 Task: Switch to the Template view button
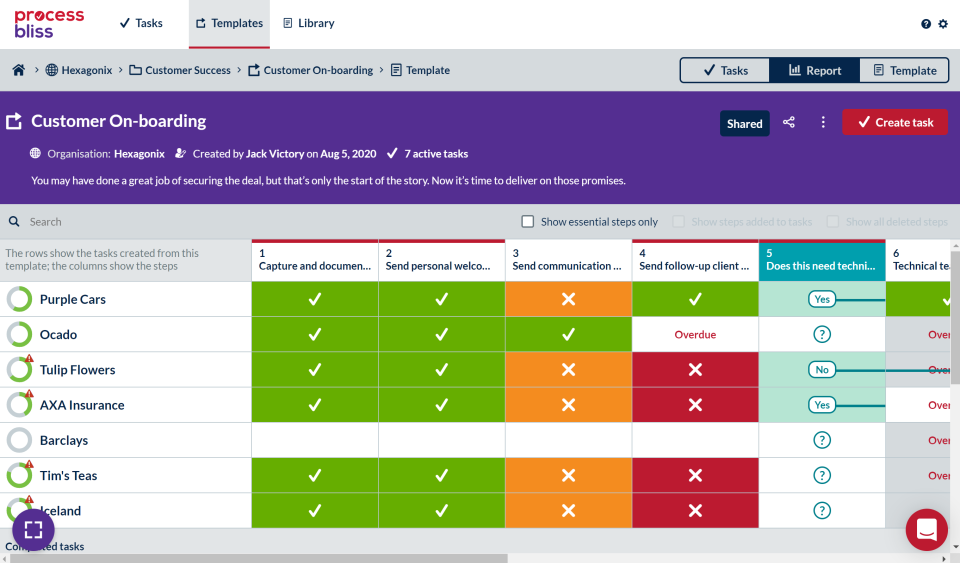904,70
